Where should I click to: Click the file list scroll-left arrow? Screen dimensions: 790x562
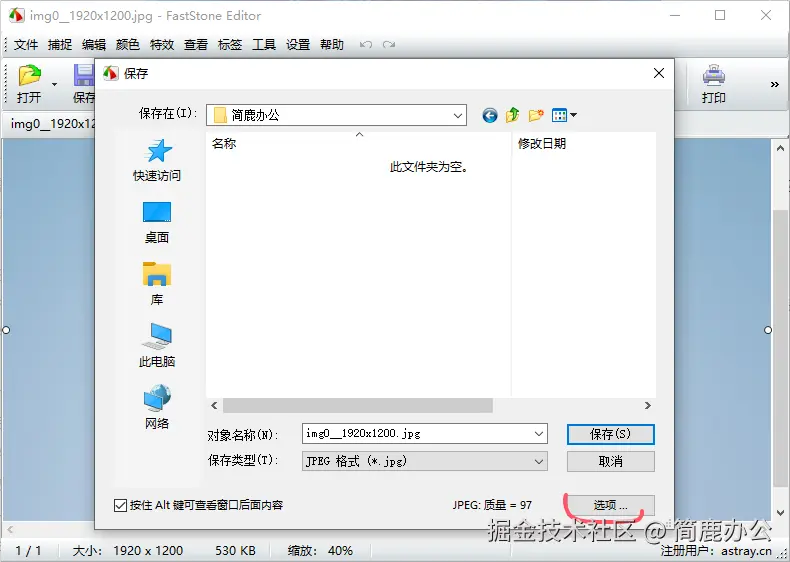tap(215, 405)
